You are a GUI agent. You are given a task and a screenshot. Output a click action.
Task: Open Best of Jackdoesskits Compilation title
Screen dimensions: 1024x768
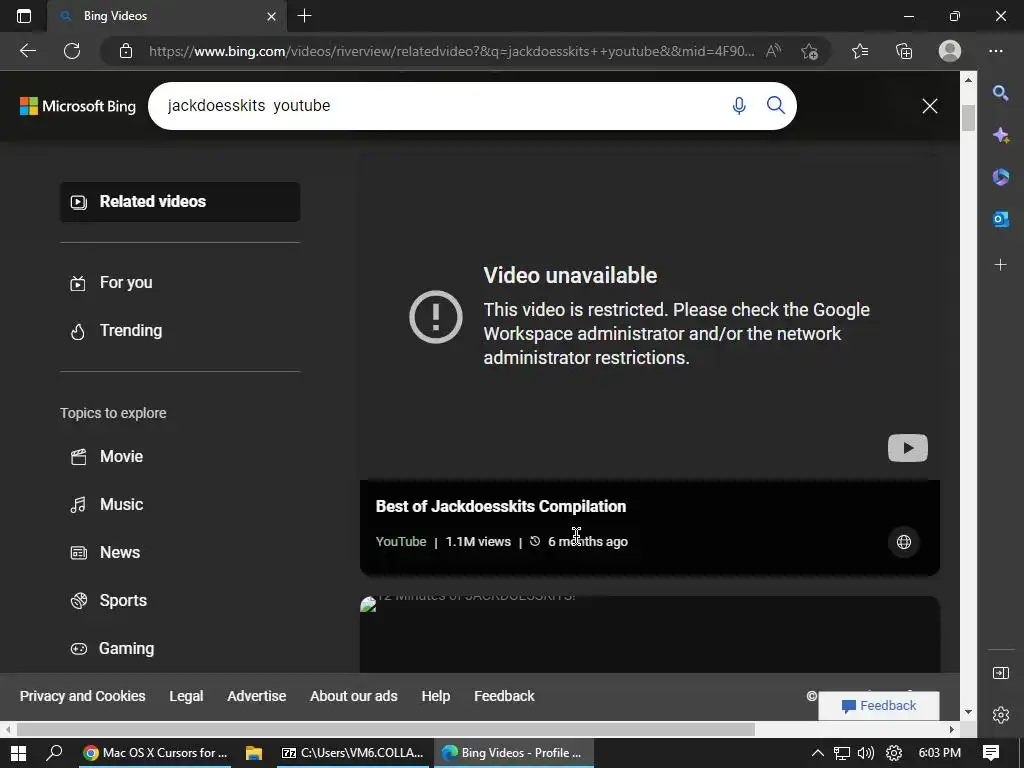(501, 506)
